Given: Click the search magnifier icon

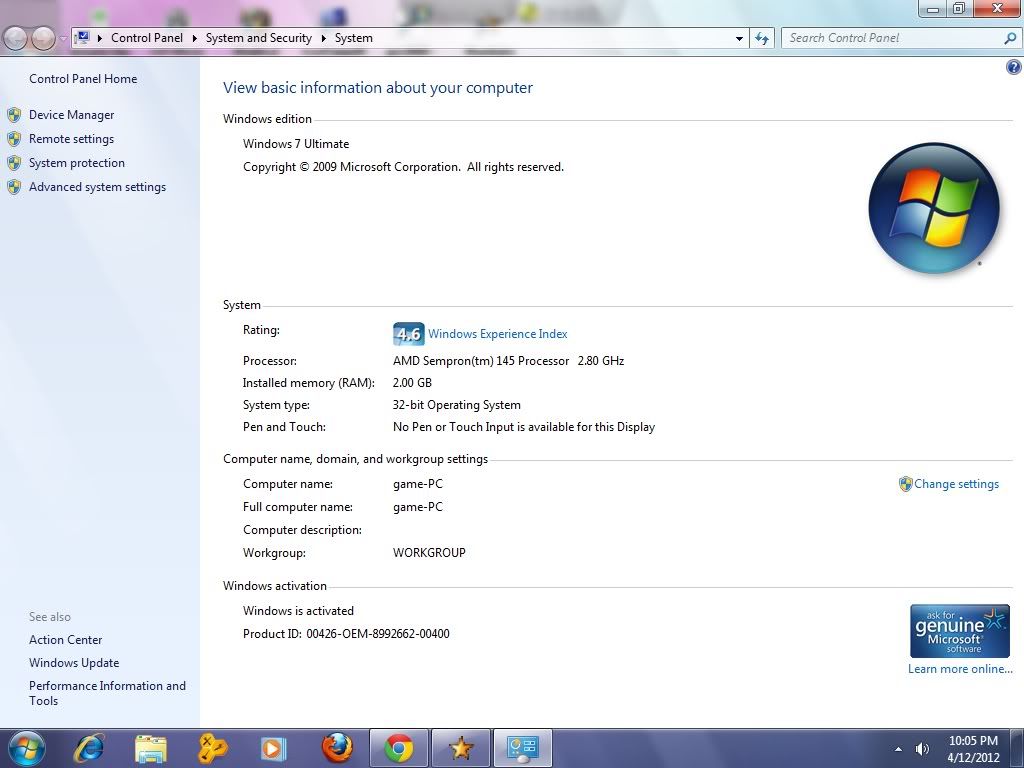Looking at the screenshot, I should (x=1010, y=38).
